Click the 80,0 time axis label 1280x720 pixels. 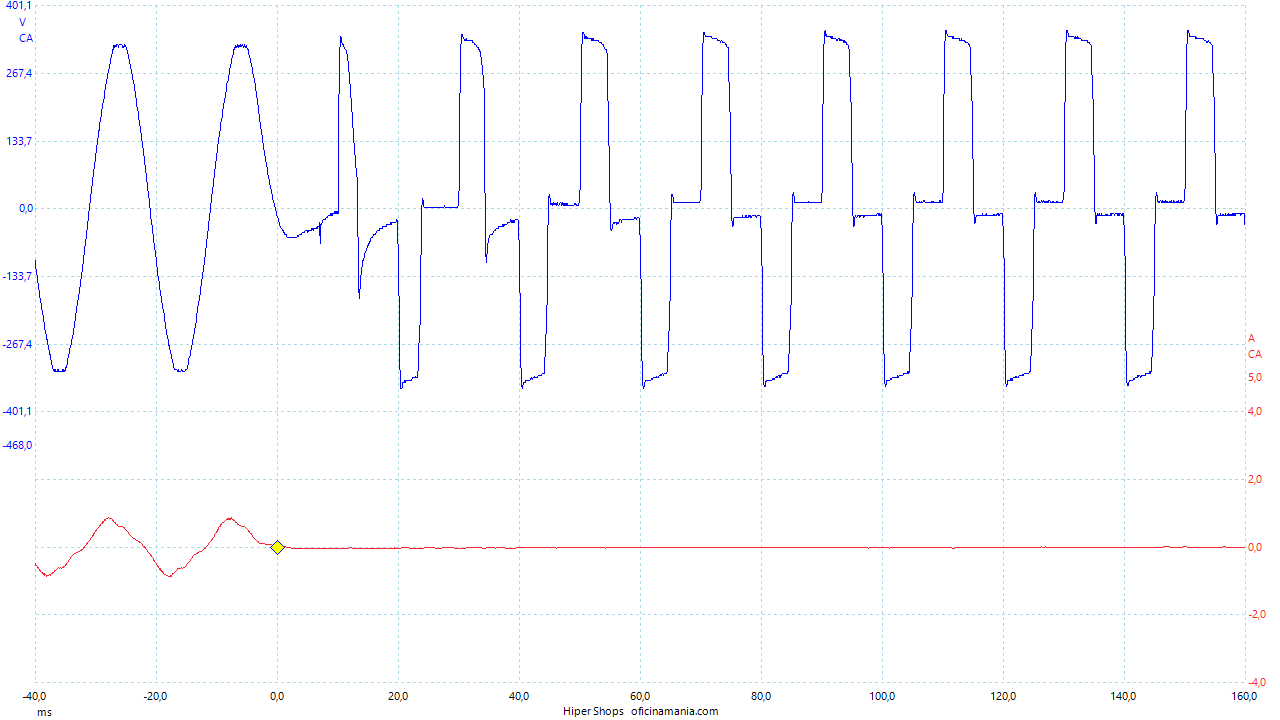point(761,696)
